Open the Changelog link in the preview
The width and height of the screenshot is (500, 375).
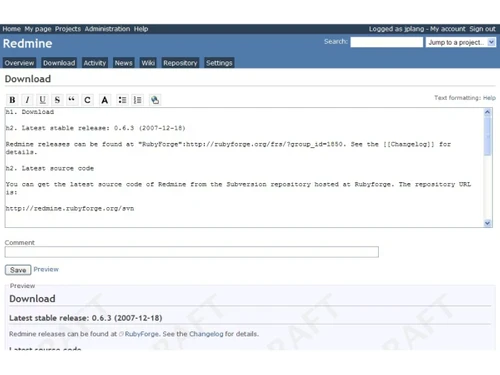(206, 334)
